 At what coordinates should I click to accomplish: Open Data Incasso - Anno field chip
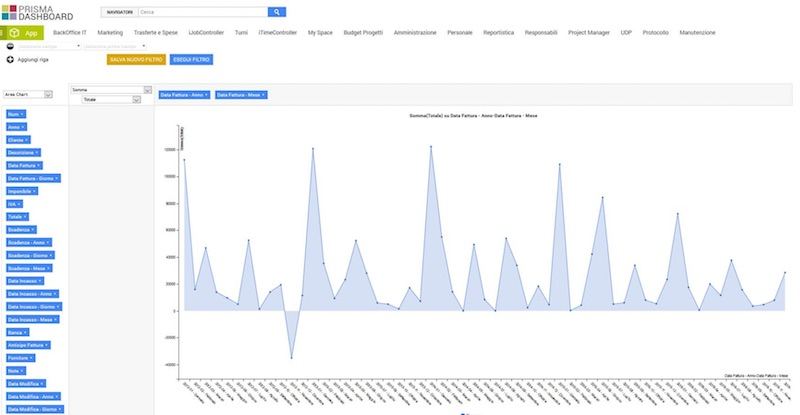click(33, 294)
